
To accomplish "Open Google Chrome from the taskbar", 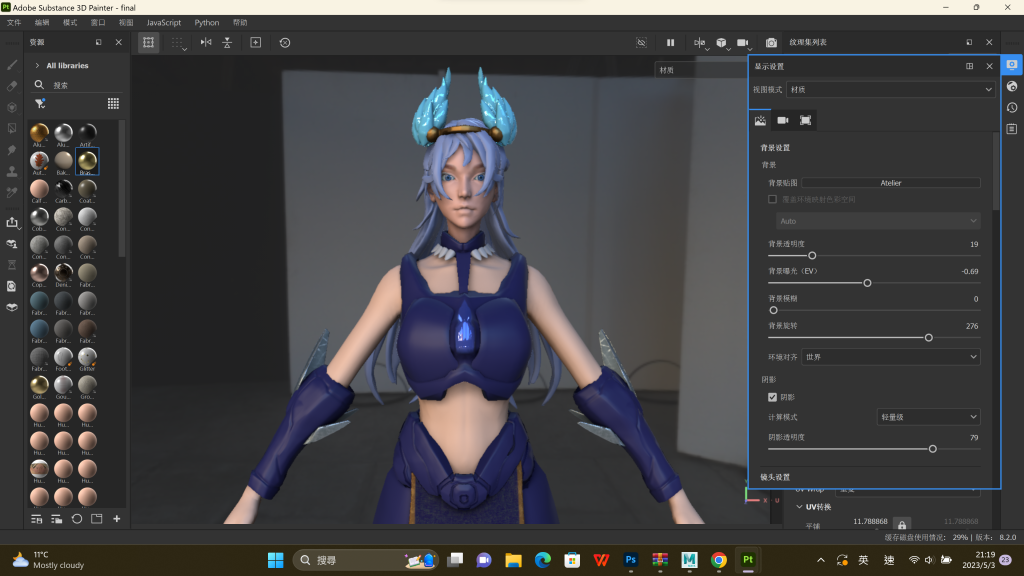I will pyautogui.click(x=718, y=560).
